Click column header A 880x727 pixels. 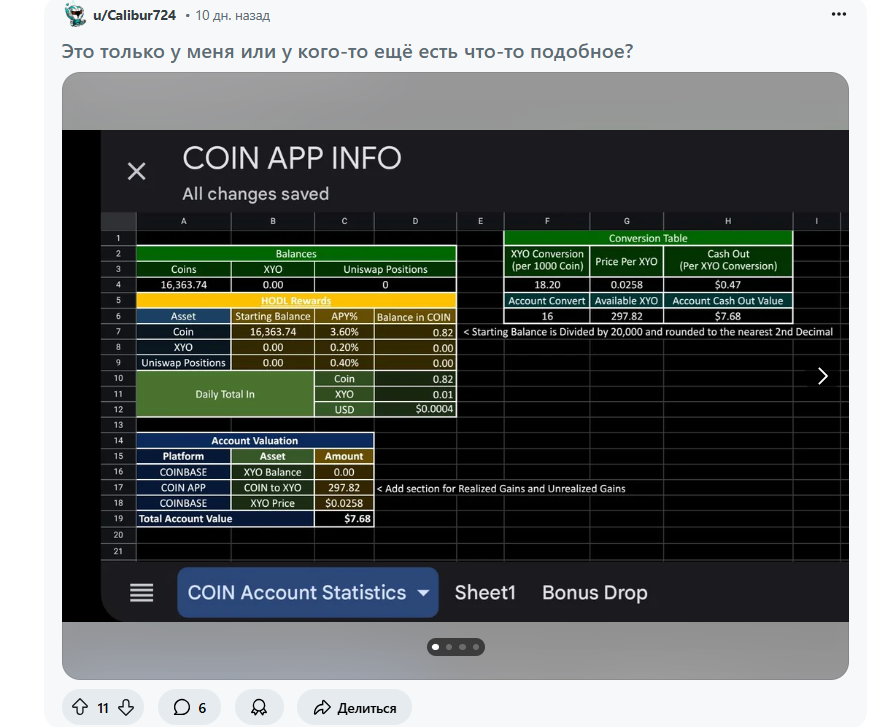(184, 221)
